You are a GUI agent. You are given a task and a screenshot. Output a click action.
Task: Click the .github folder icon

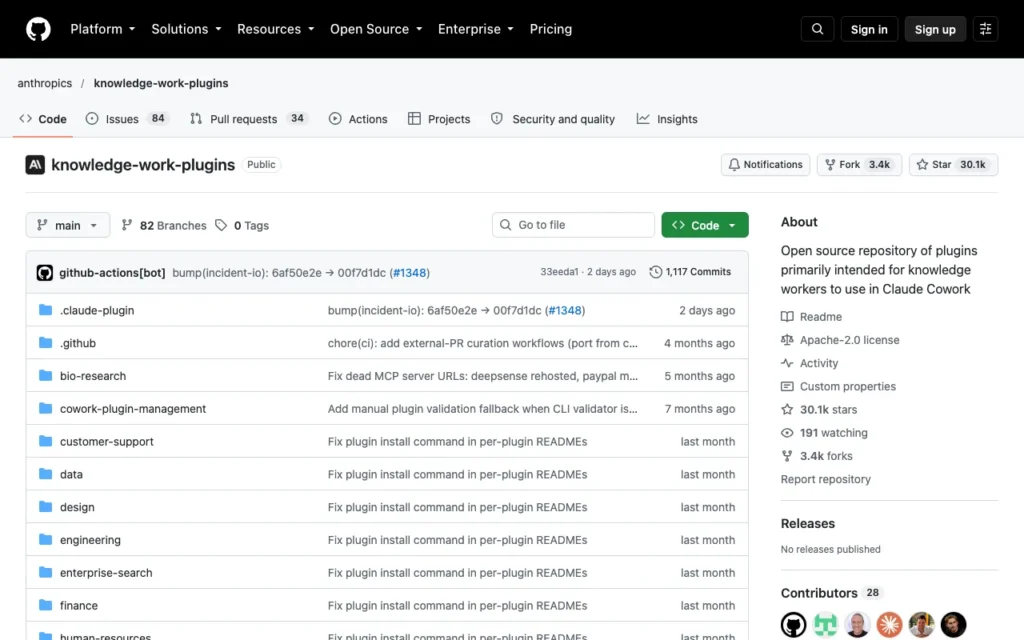(x=45, y=342)
